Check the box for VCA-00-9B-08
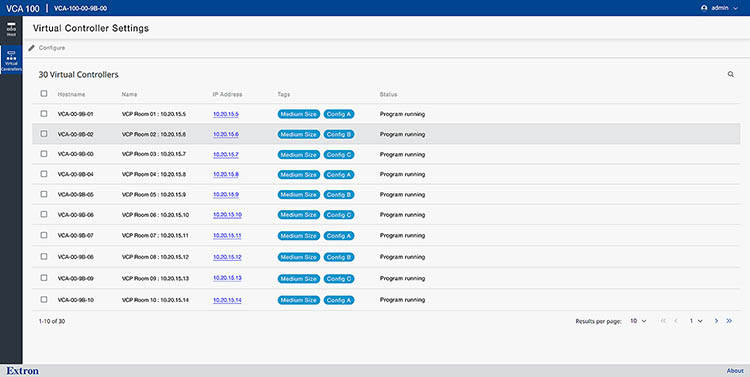This screenshot has width=750, height=377. [x=44, y=256]
